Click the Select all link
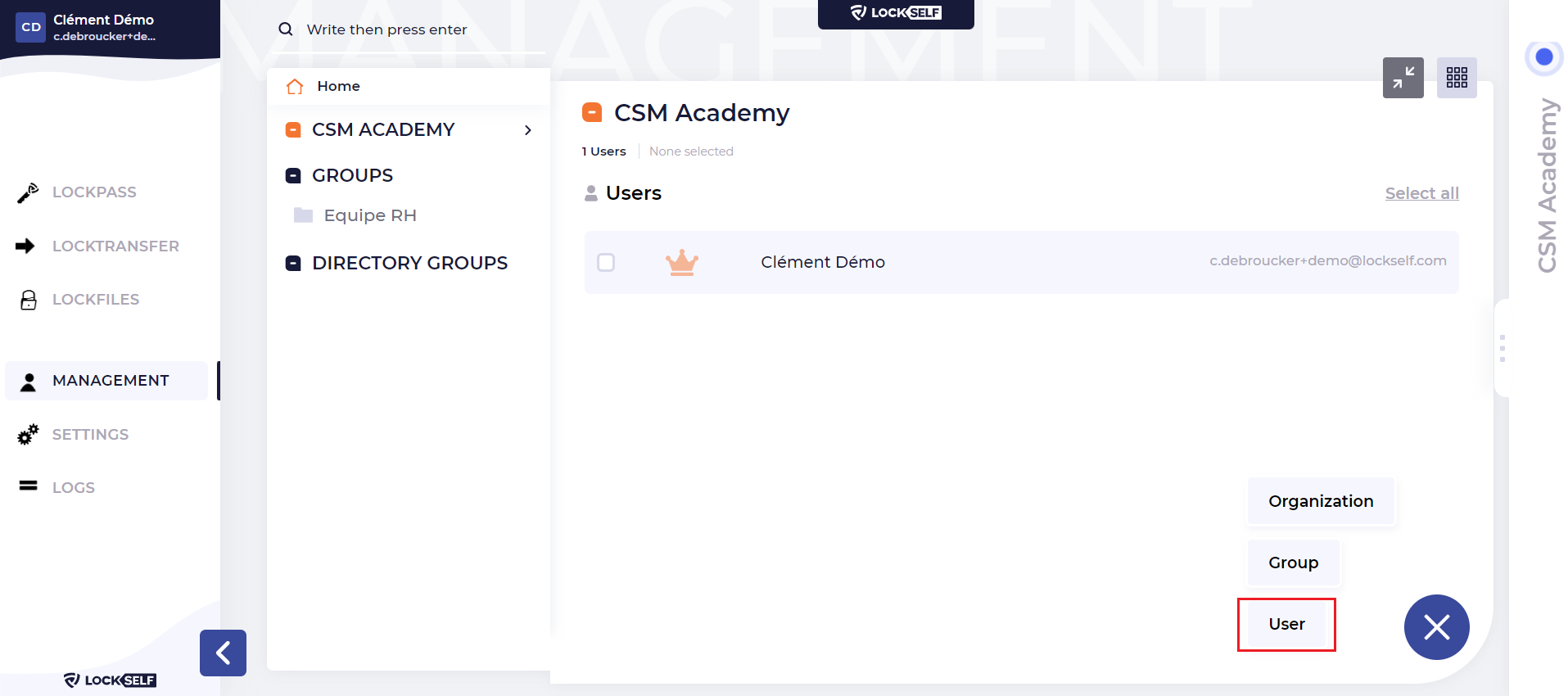Screen dimensions: 1568x696 pyautogui.click(x=1421, y=193)
